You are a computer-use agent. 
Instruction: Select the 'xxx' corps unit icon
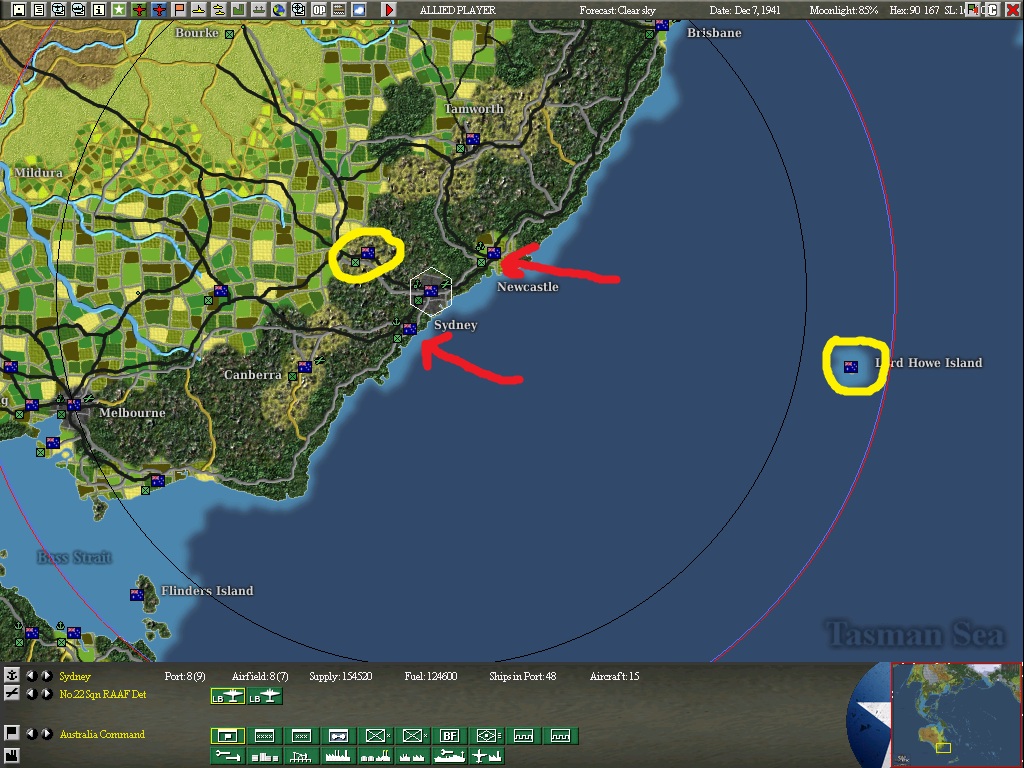(301, 736)
